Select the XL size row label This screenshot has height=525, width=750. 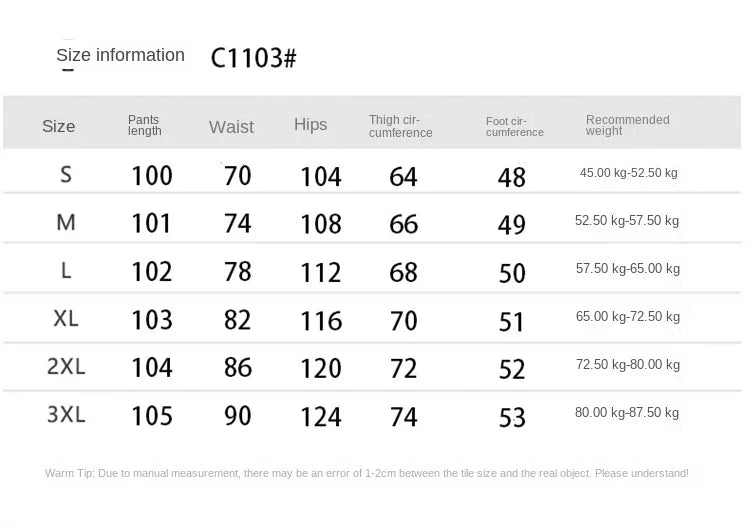pyautogui.click(x=66, y=318)
